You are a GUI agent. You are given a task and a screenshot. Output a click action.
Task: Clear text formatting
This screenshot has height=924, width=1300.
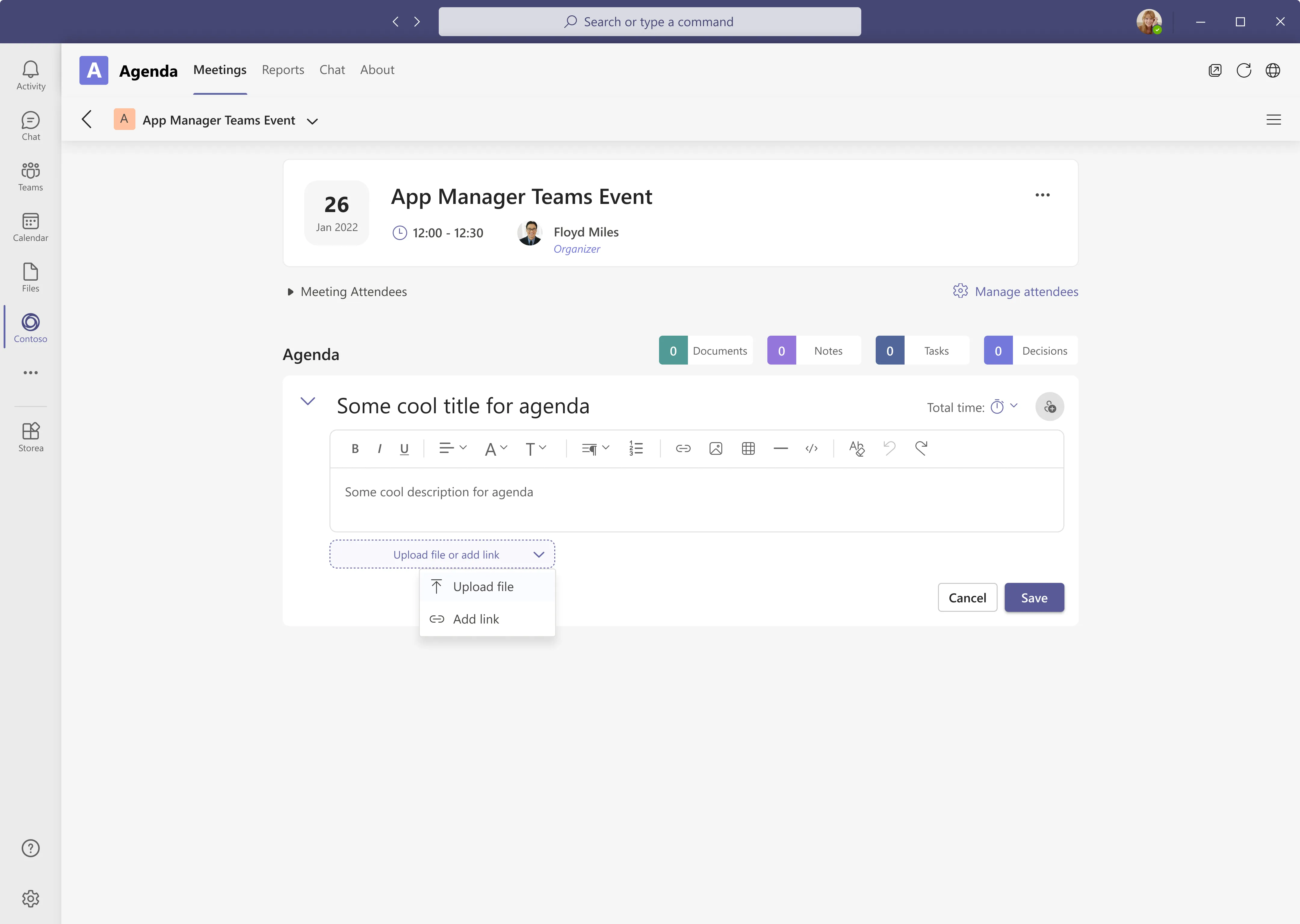(857, 449)
